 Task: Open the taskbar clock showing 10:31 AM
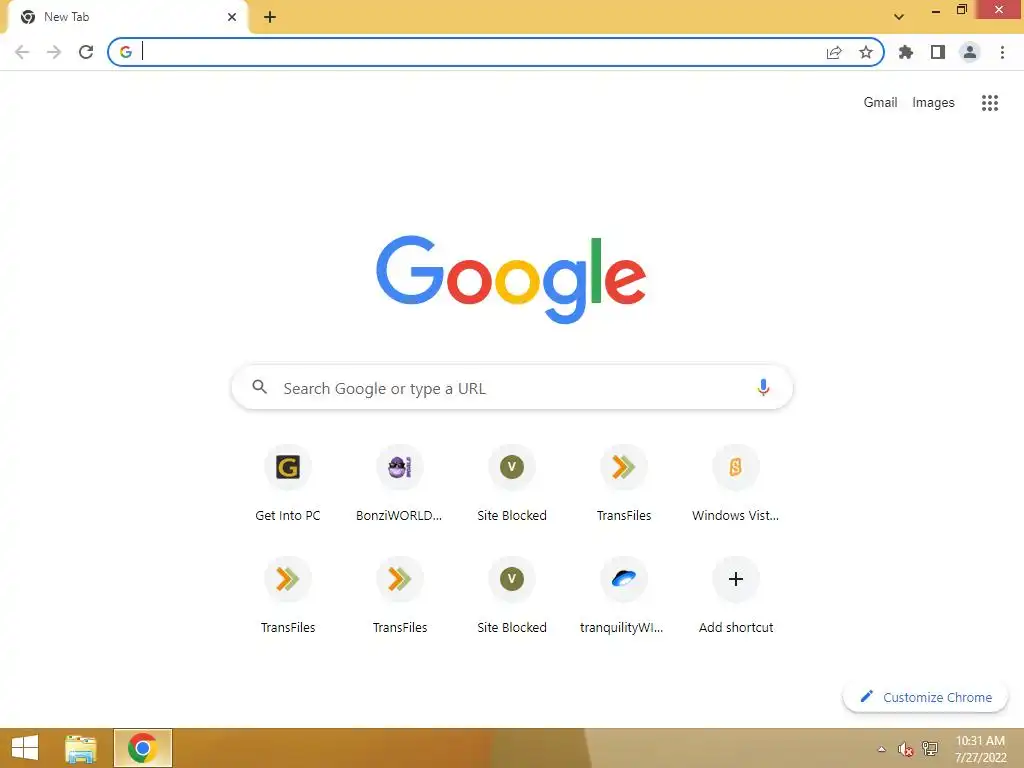[980, 749]
